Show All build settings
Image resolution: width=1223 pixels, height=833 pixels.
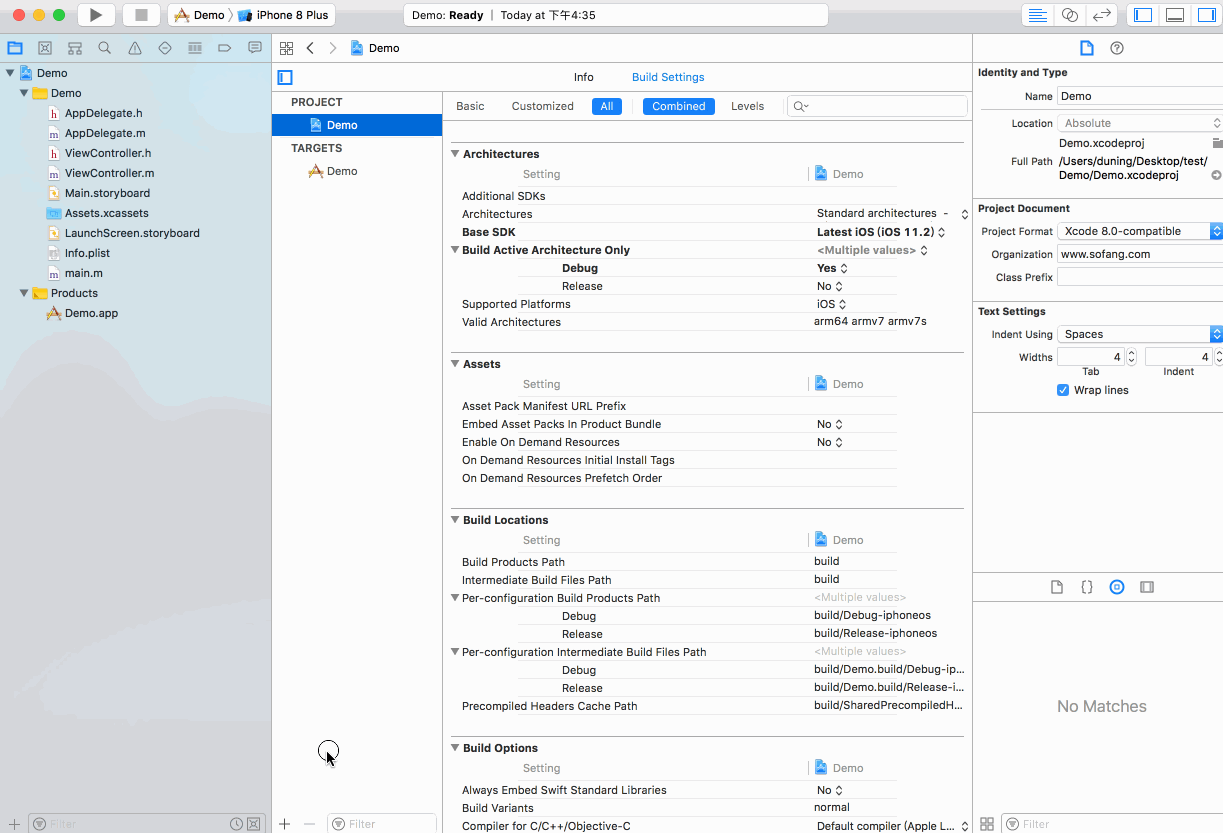point(607,106)
